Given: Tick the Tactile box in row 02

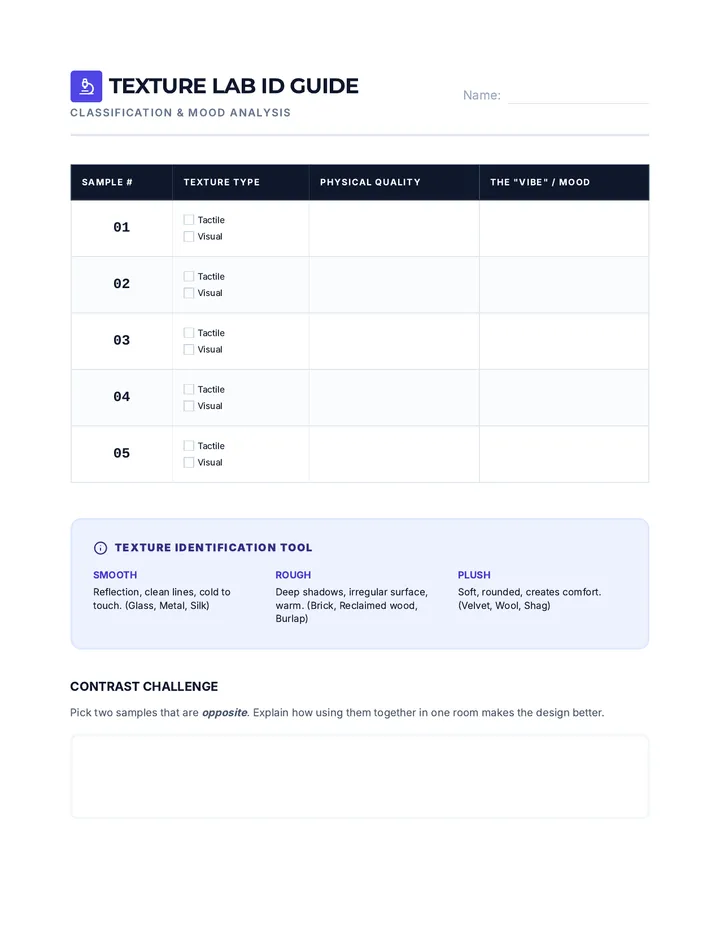Looking at the screenshot, I should [x=188, y=276].
